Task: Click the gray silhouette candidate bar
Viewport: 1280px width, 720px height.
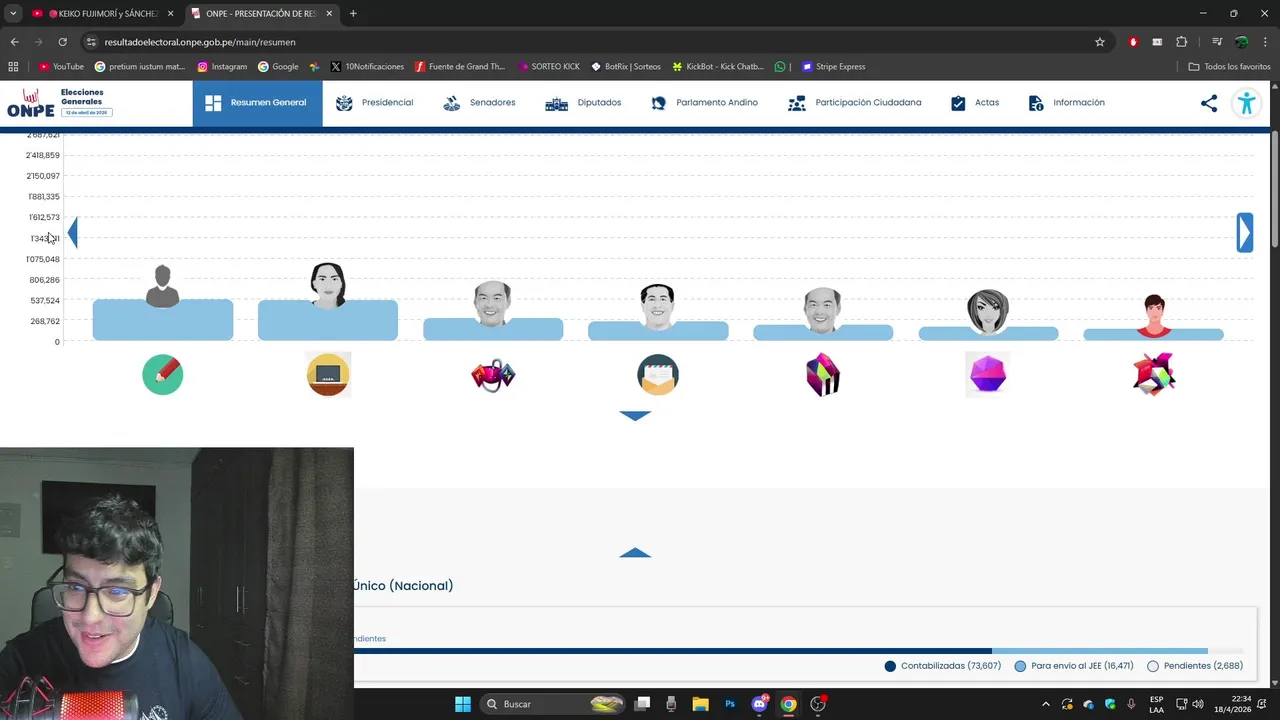Action: click(163, 320)
